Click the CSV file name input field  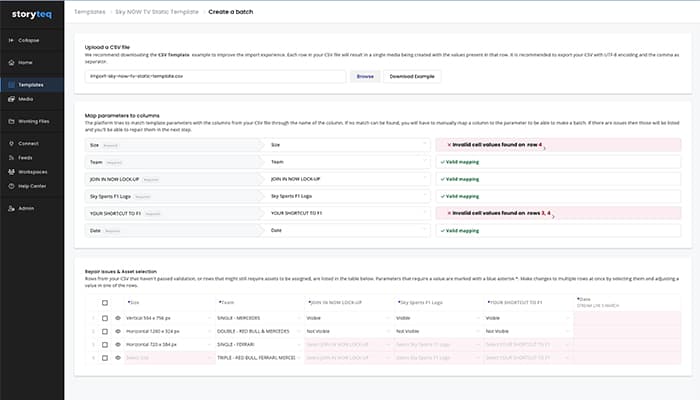click(x=216, y=76)
